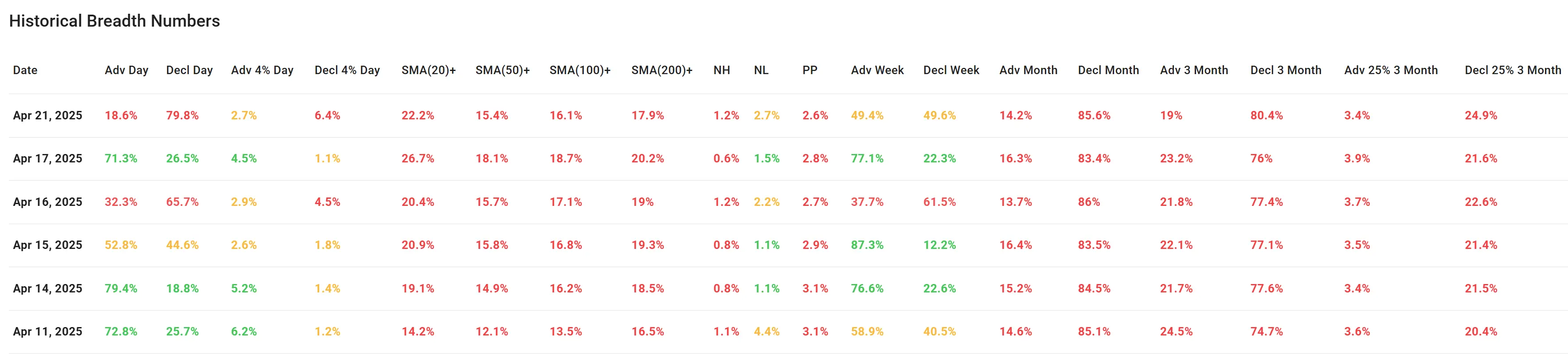Select the Apr 14, 2025 row date
The width and height of the screenshot is (1568, 359).
click(x=47, y=288)
